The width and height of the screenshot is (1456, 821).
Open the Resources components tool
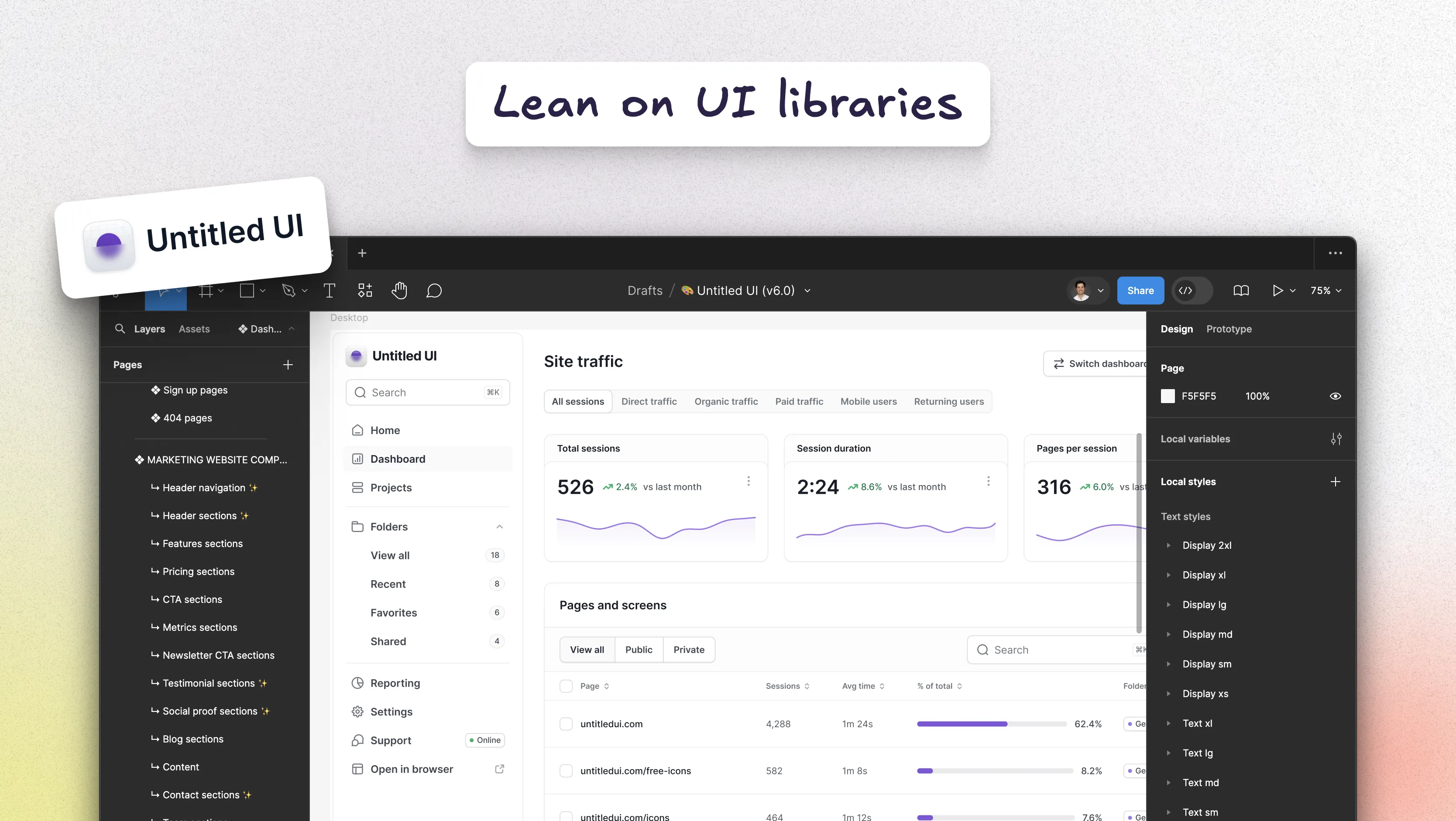tap(365, 291)
